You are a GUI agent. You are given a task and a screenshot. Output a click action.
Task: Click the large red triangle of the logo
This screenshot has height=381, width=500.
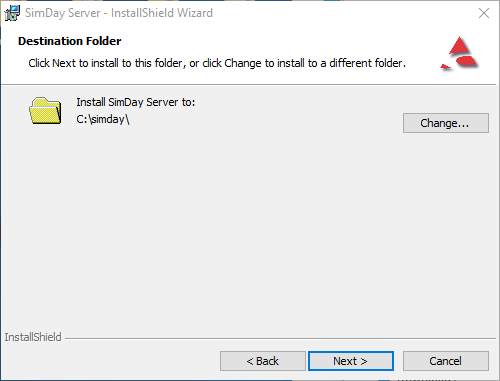point(460,46)
